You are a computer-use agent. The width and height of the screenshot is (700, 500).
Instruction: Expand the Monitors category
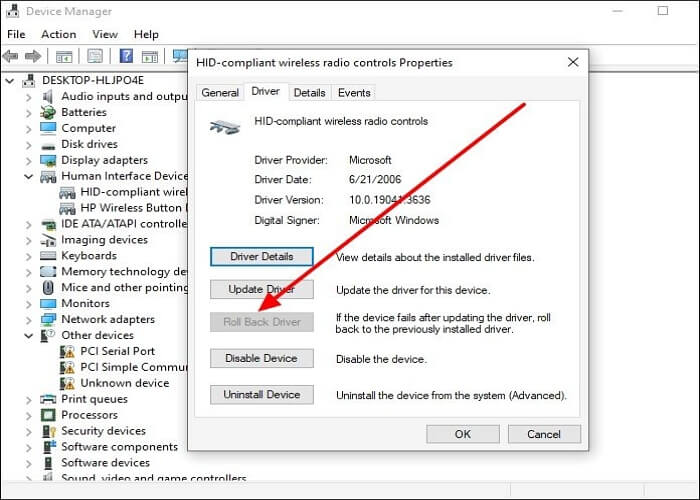pyautogui.click(x=29, y=304)
